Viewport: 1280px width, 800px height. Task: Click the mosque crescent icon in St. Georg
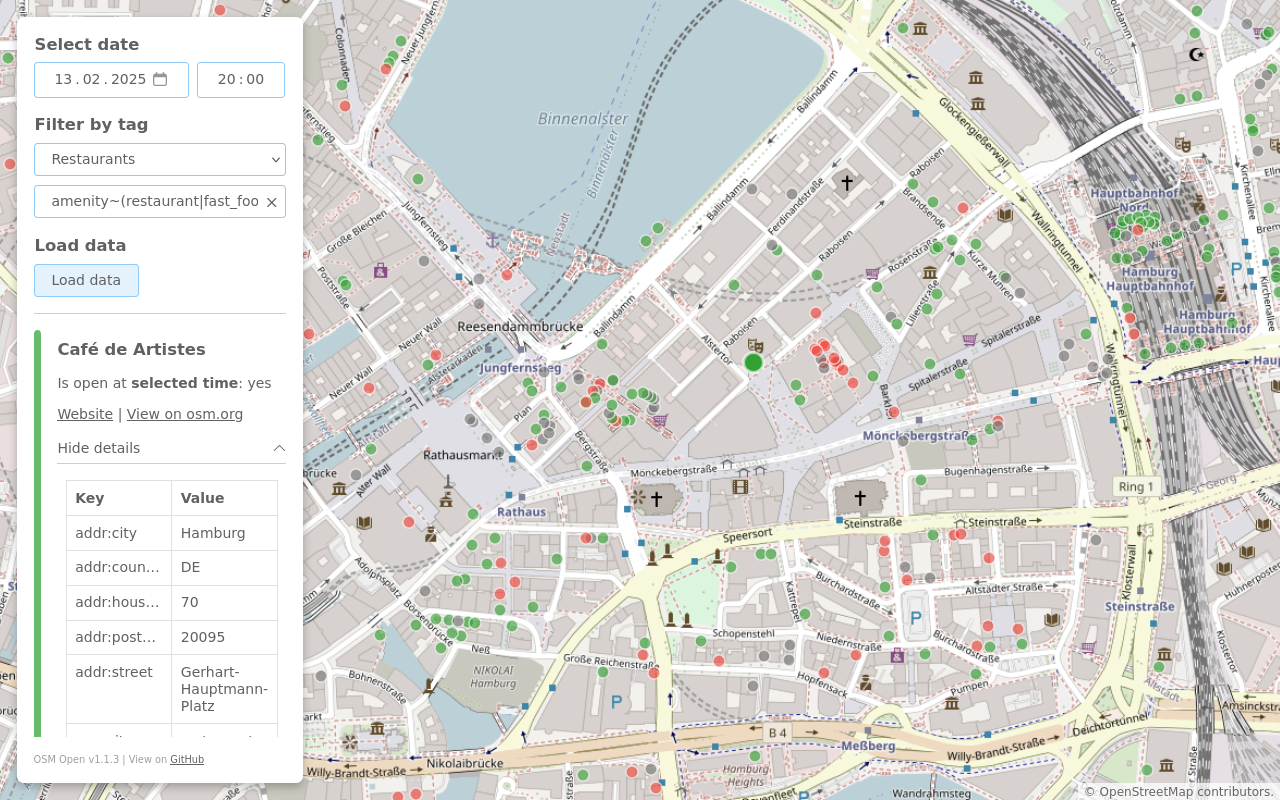tap(1196, 54)
